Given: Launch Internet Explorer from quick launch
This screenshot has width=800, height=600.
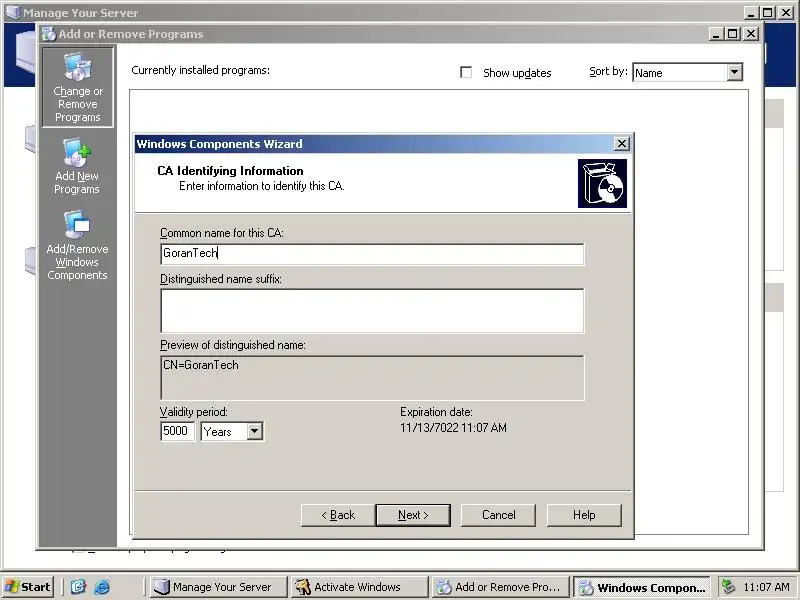Looking at the screenshot, I should click(x=102, y=587).
